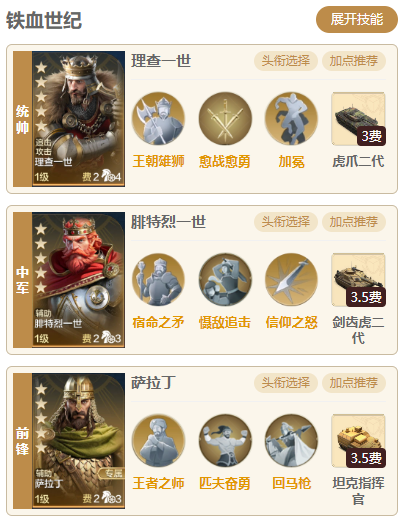Open 头衔选择 for 腓特烈一世
The width and height of the screenshot is (405, 519).
coord(286,222)
